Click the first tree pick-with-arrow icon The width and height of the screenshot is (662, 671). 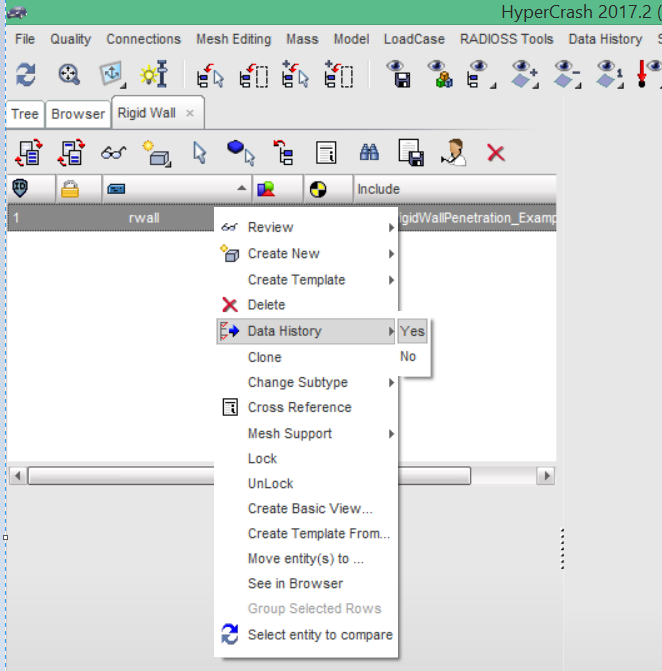click(x=210, y=75)
